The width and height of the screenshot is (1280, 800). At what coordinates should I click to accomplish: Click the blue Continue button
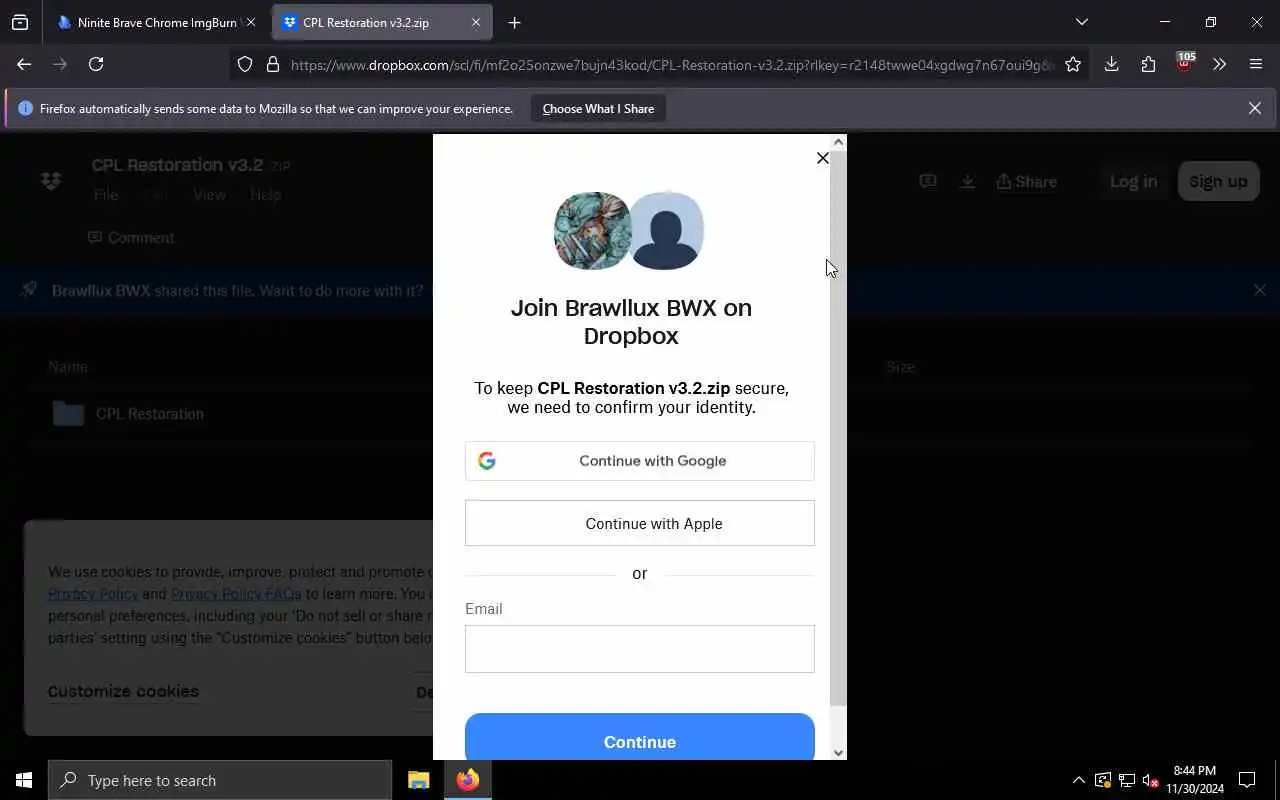[x=640, y=738]
